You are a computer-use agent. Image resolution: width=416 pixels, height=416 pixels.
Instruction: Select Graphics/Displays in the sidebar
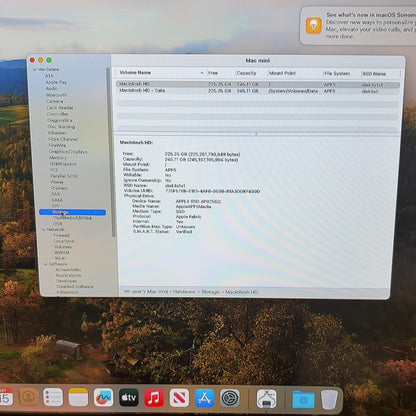coord(68,152)
